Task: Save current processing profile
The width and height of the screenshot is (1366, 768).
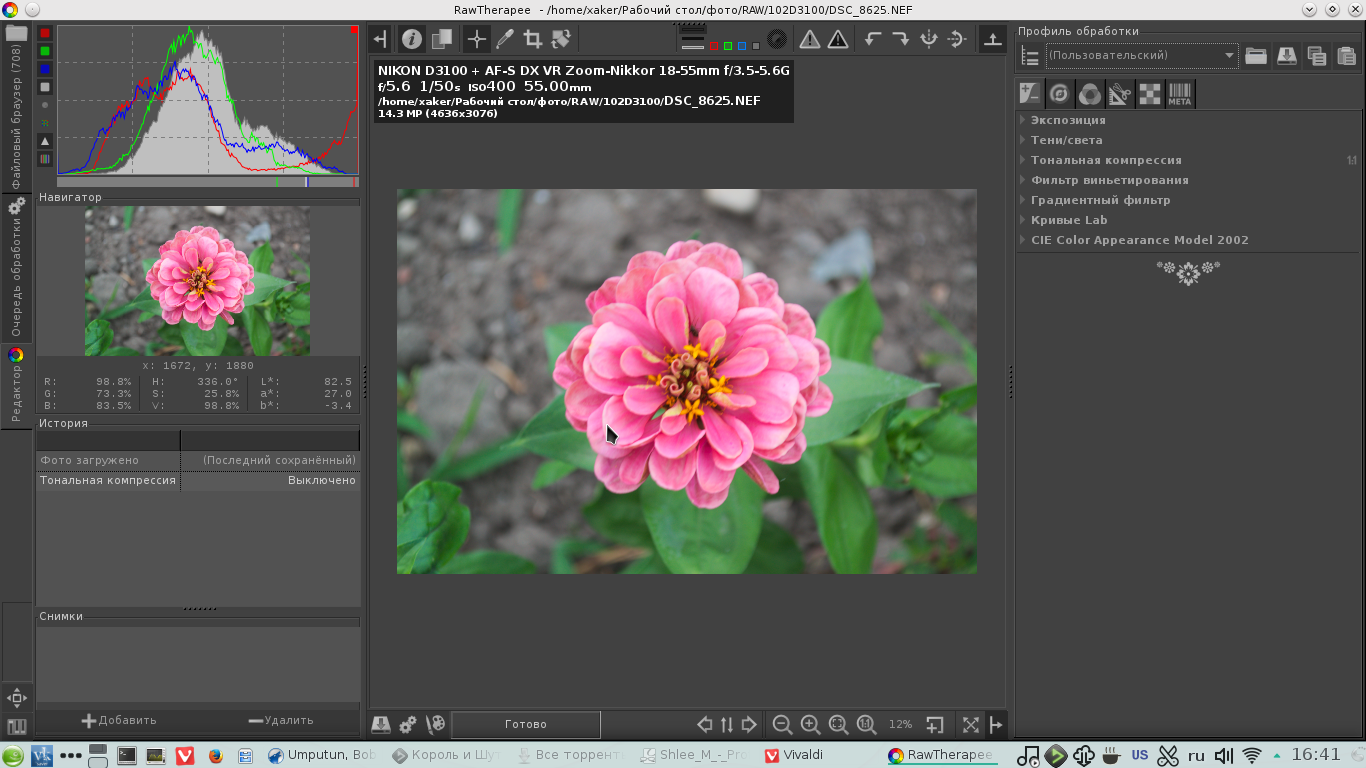Action: 1287,55
